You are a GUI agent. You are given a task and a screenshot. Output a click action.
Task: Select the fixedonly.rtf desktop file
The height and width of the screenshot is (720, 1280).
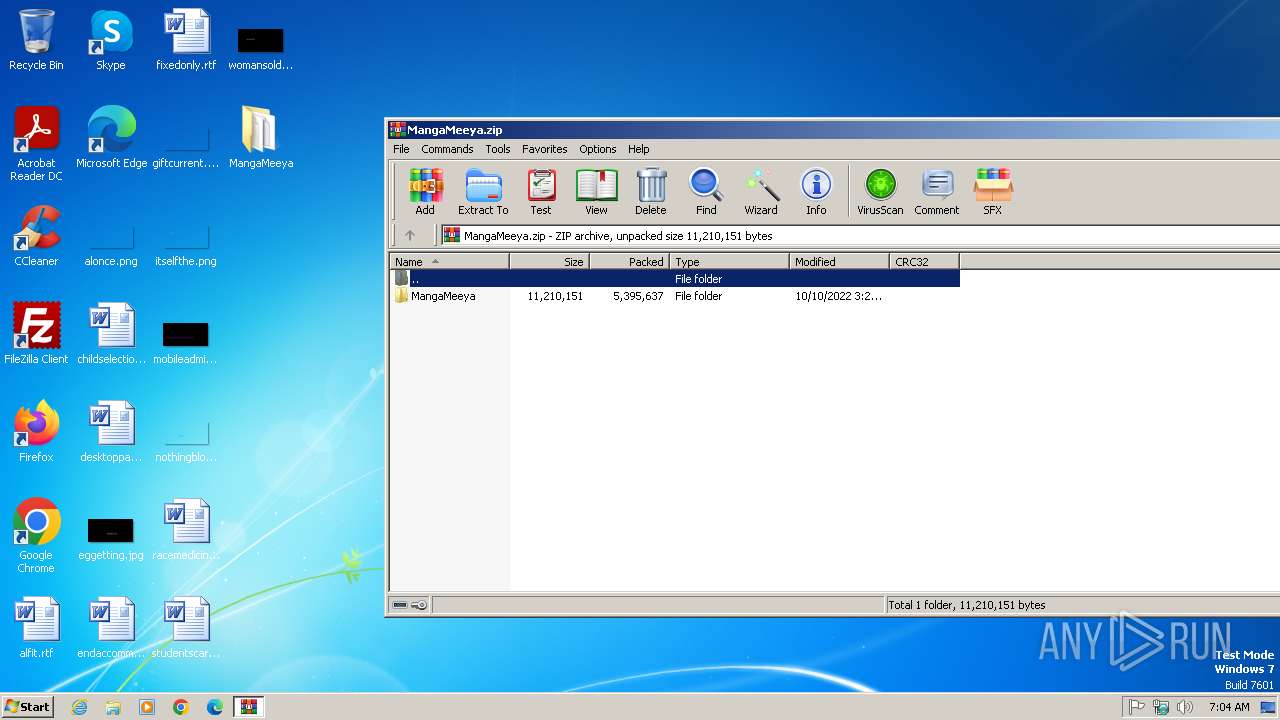coord(186,40)
